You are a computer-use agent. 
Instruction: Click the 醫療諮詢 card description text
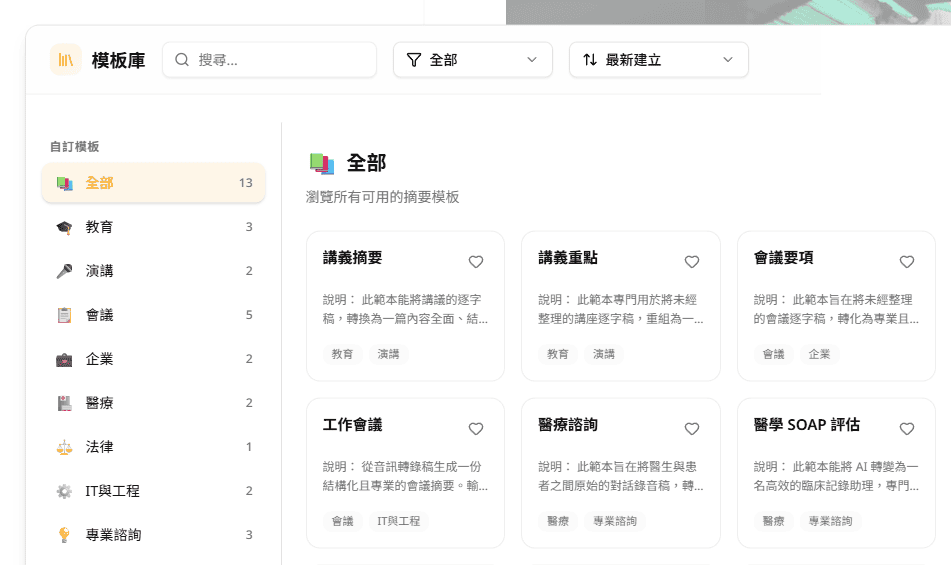(x=620, y=476)
